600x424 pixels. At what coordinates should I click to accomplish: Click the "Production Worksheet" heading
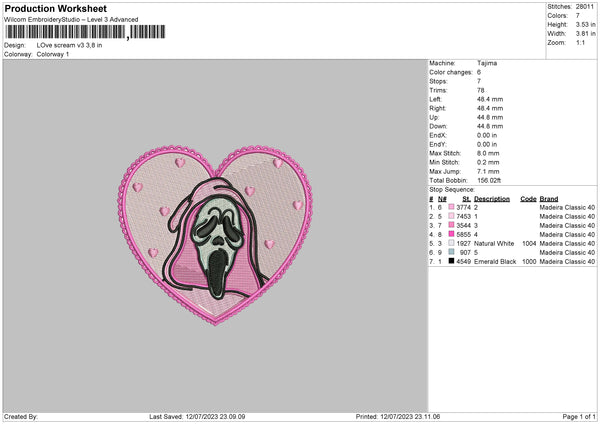55,8
